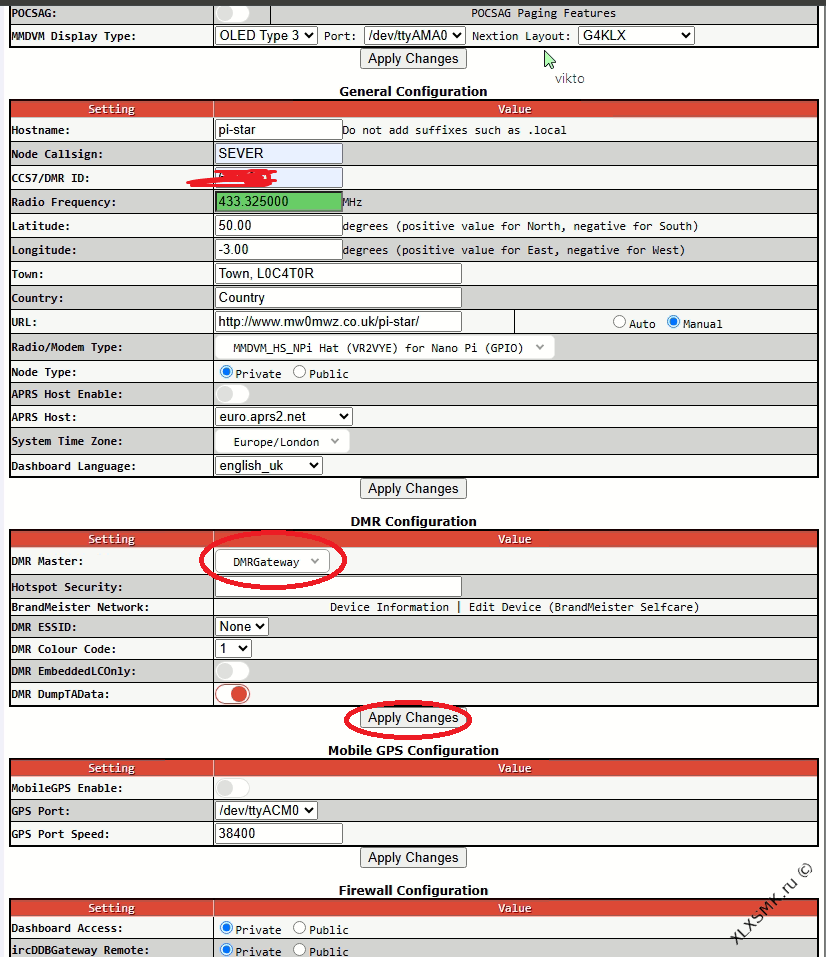Viewport: 826px width, 957px height.
Task: Click Apply Changes under Mobile GPS Configuration
Action: (413, 858)
